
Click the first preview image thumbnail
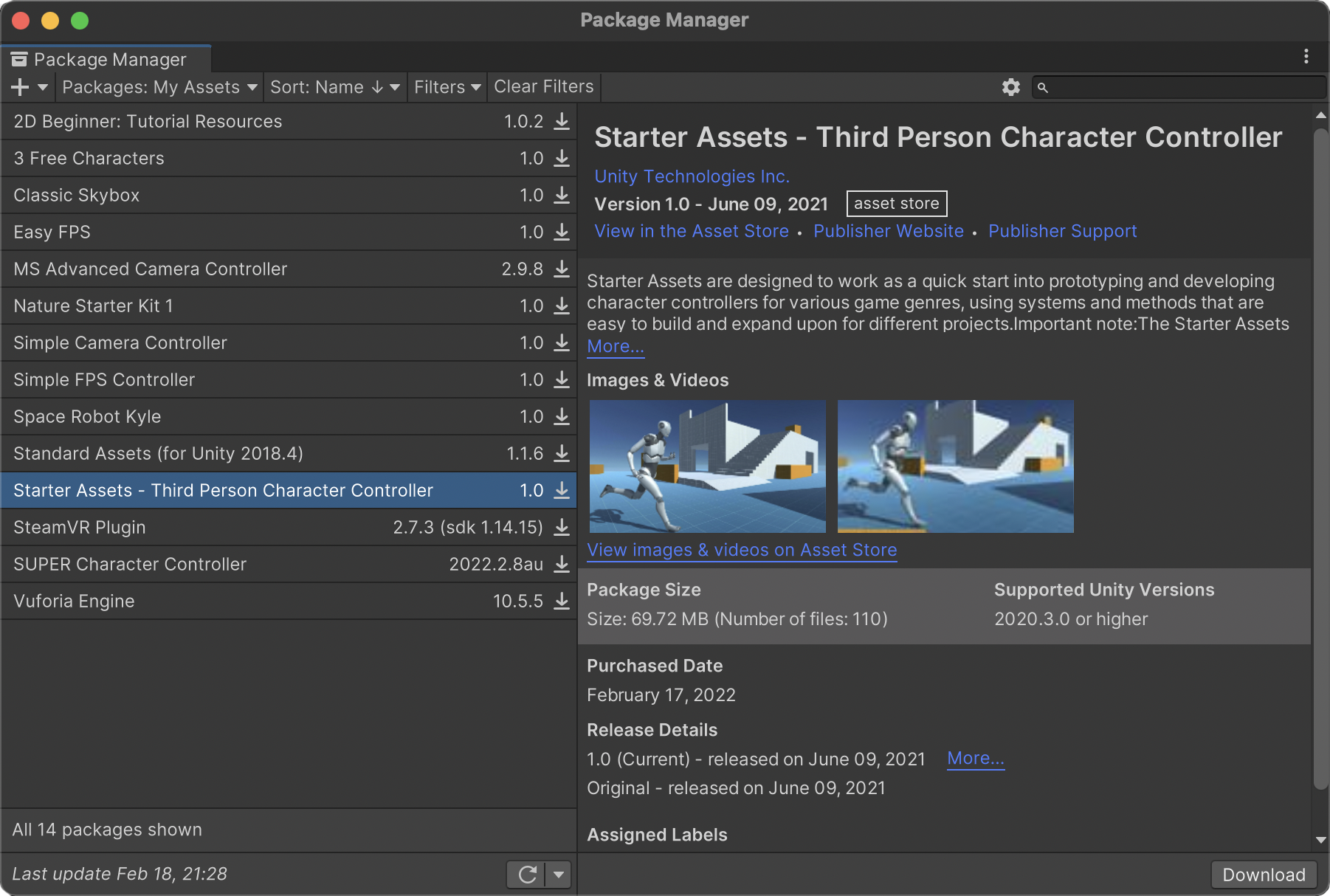(x=707, y=466)
